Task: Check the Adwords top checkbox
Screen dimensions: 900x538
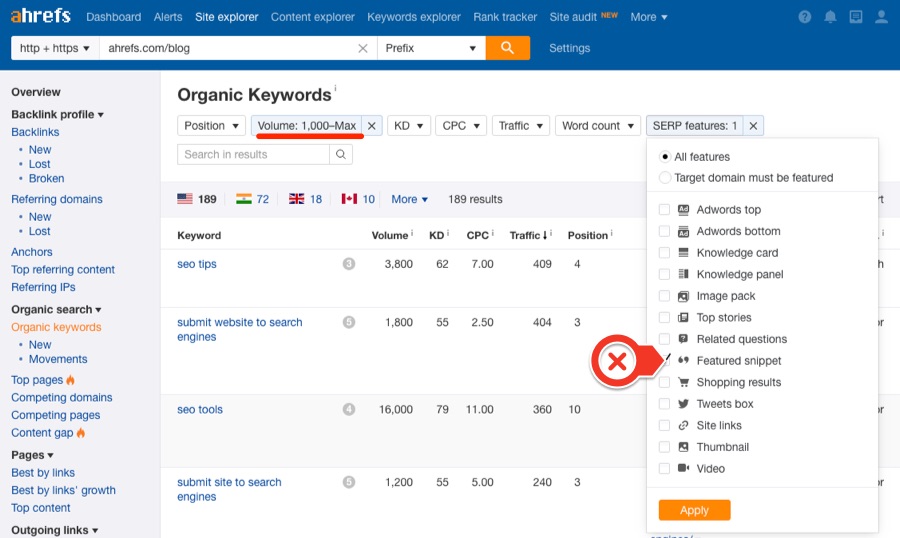Action: coord(664,210)
